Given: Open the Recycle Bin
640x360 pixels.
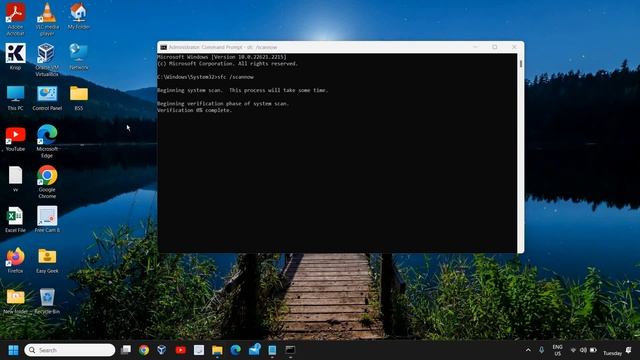Looking at the screenshot, I should pyautogui.click(x=47, y=301).
